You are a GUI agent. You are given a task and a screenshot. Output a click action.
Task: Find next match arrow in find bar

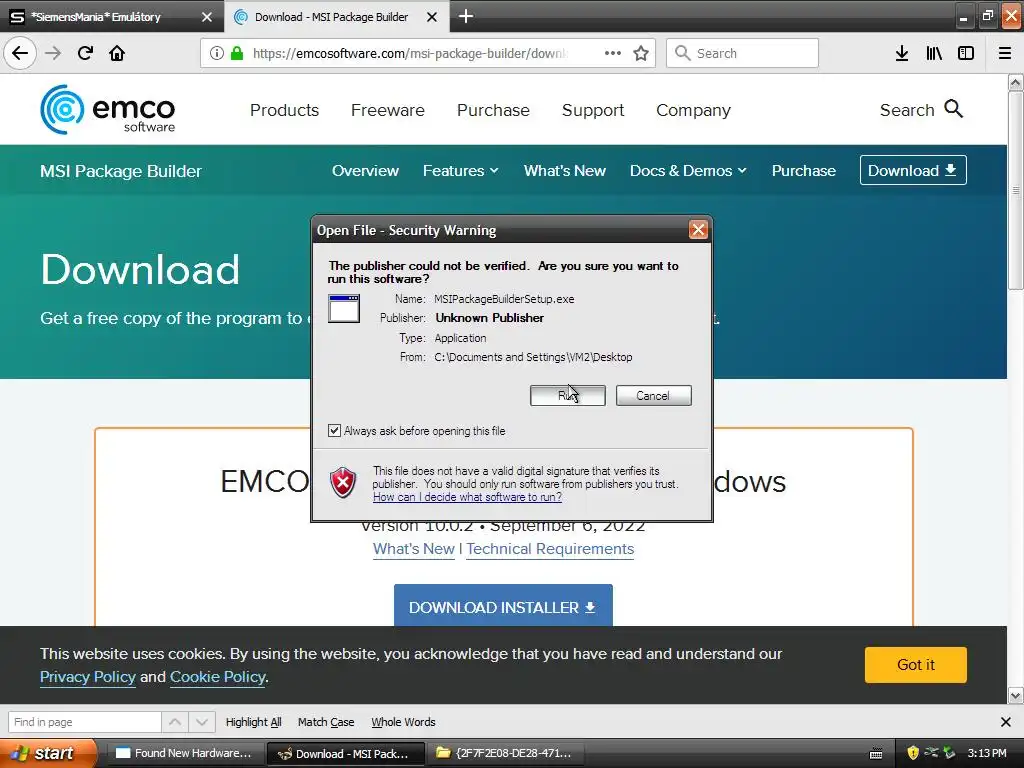pyautogui.click(x=202, y=722)
